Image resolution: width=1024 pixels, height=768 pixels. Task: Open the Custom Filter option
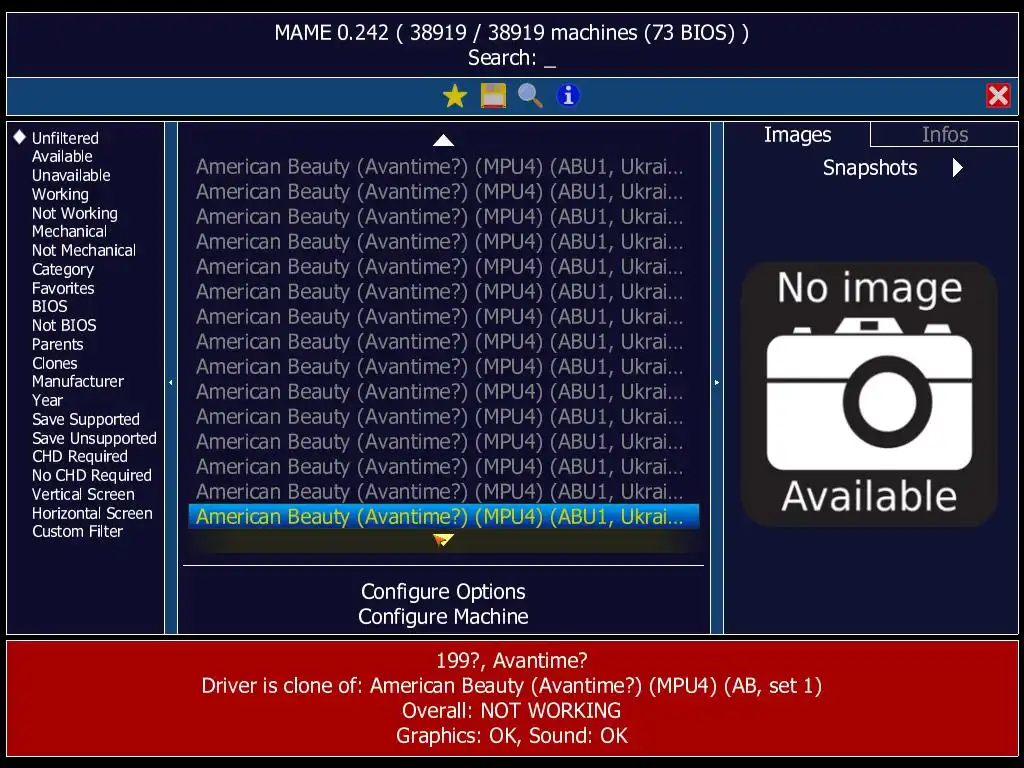click(x=77, y=532)
